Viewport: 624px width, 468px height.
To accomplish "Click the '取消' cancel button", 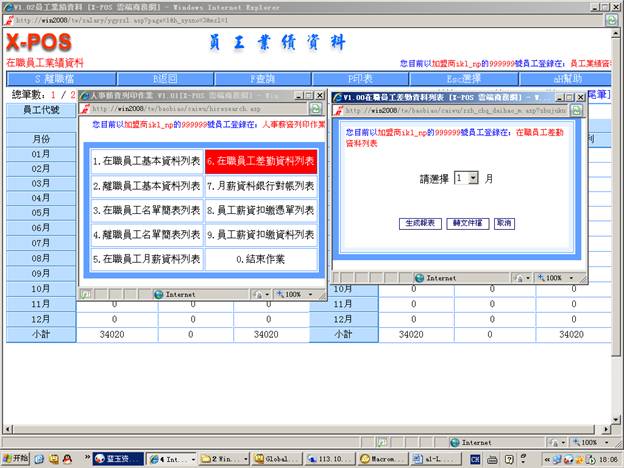I will tap(503, 223).
